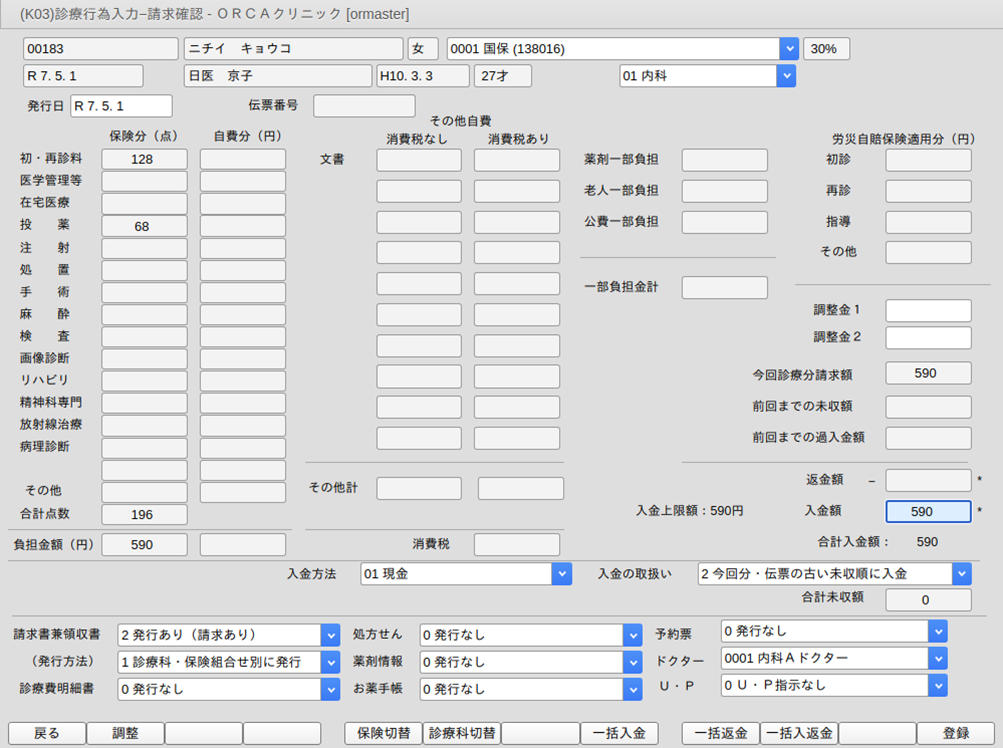
Task: Click the 登録 button
Action: 955,733
